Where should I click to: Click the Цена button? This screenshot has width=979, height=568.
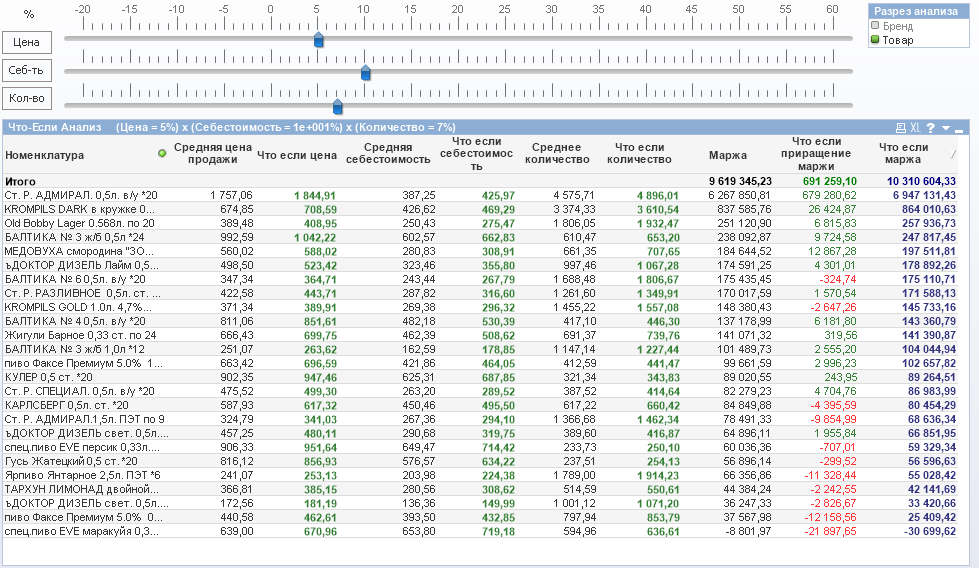click(x=27, y=42)
